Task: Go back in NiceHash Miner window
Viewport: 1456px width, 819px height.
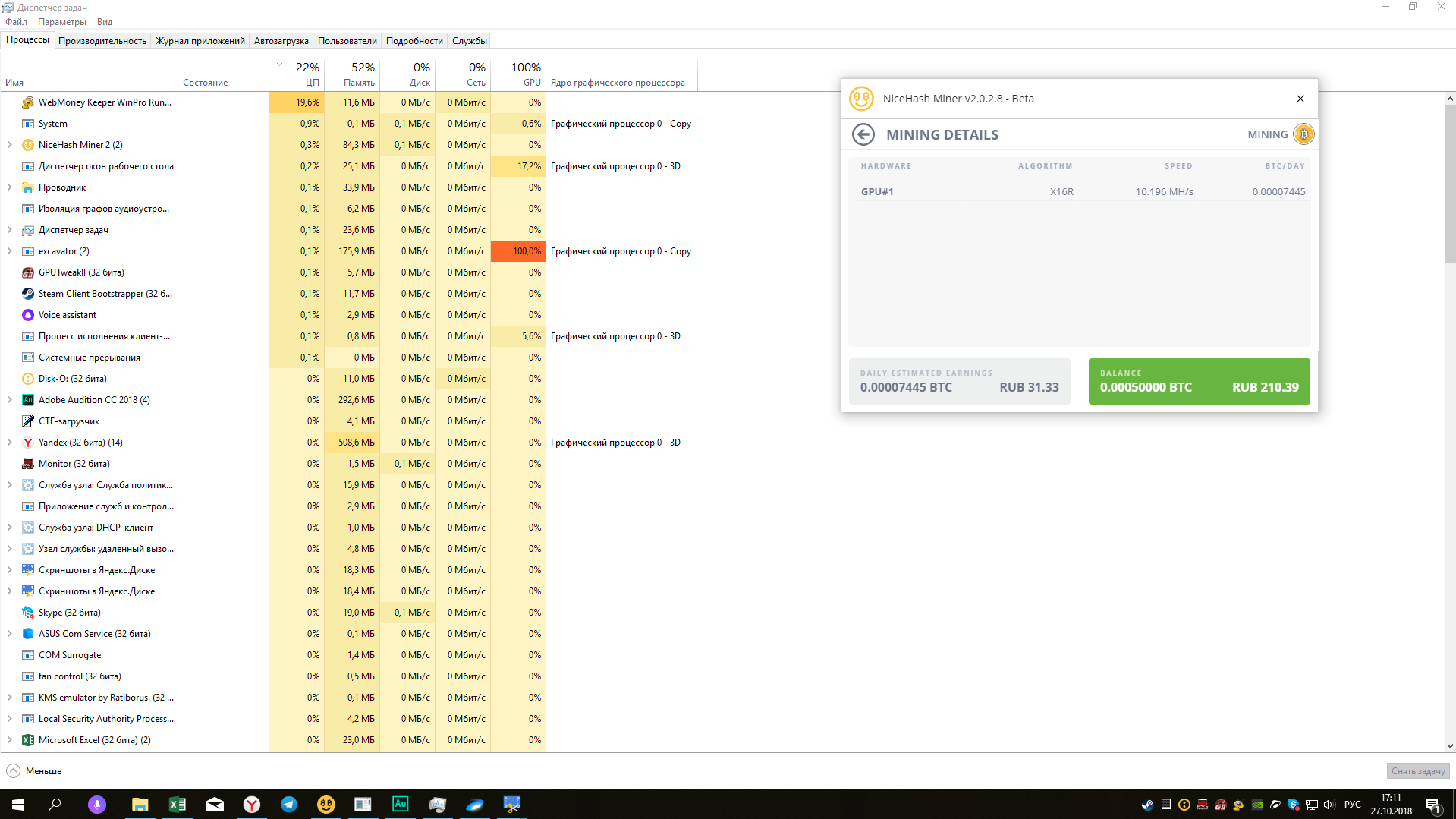Action: pyautogui.click(x=863, y=134)
